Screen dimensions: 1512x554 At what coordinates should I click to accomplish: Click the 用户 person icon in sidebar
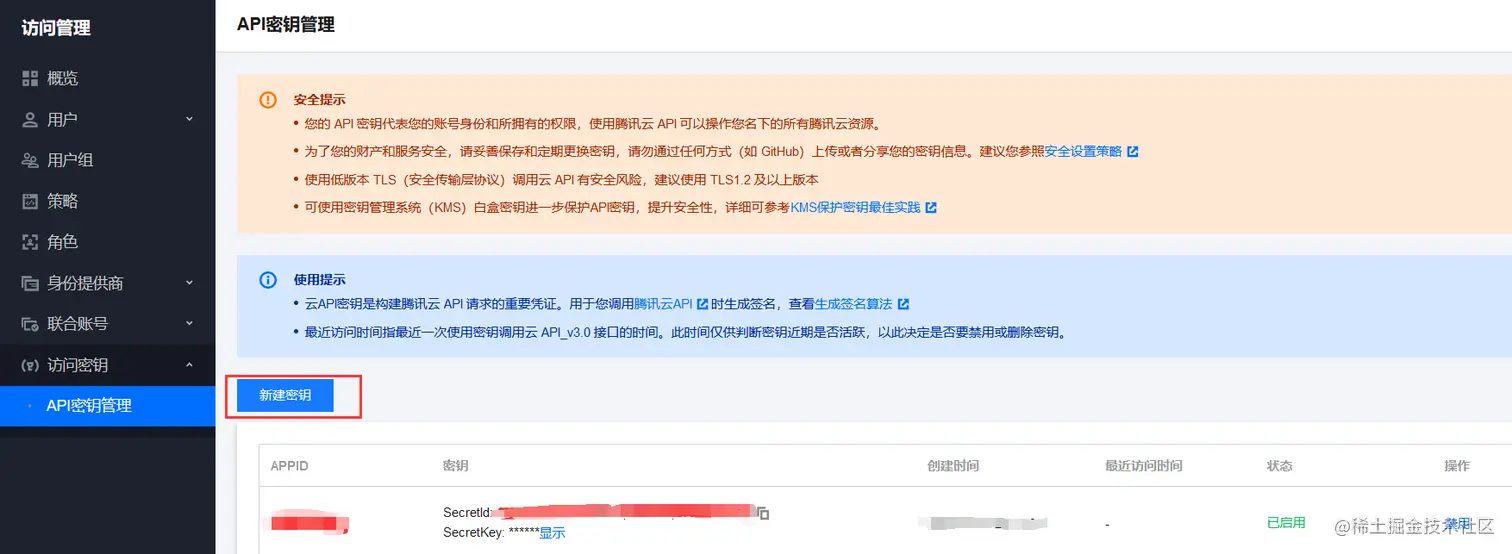tap(30, 119)
